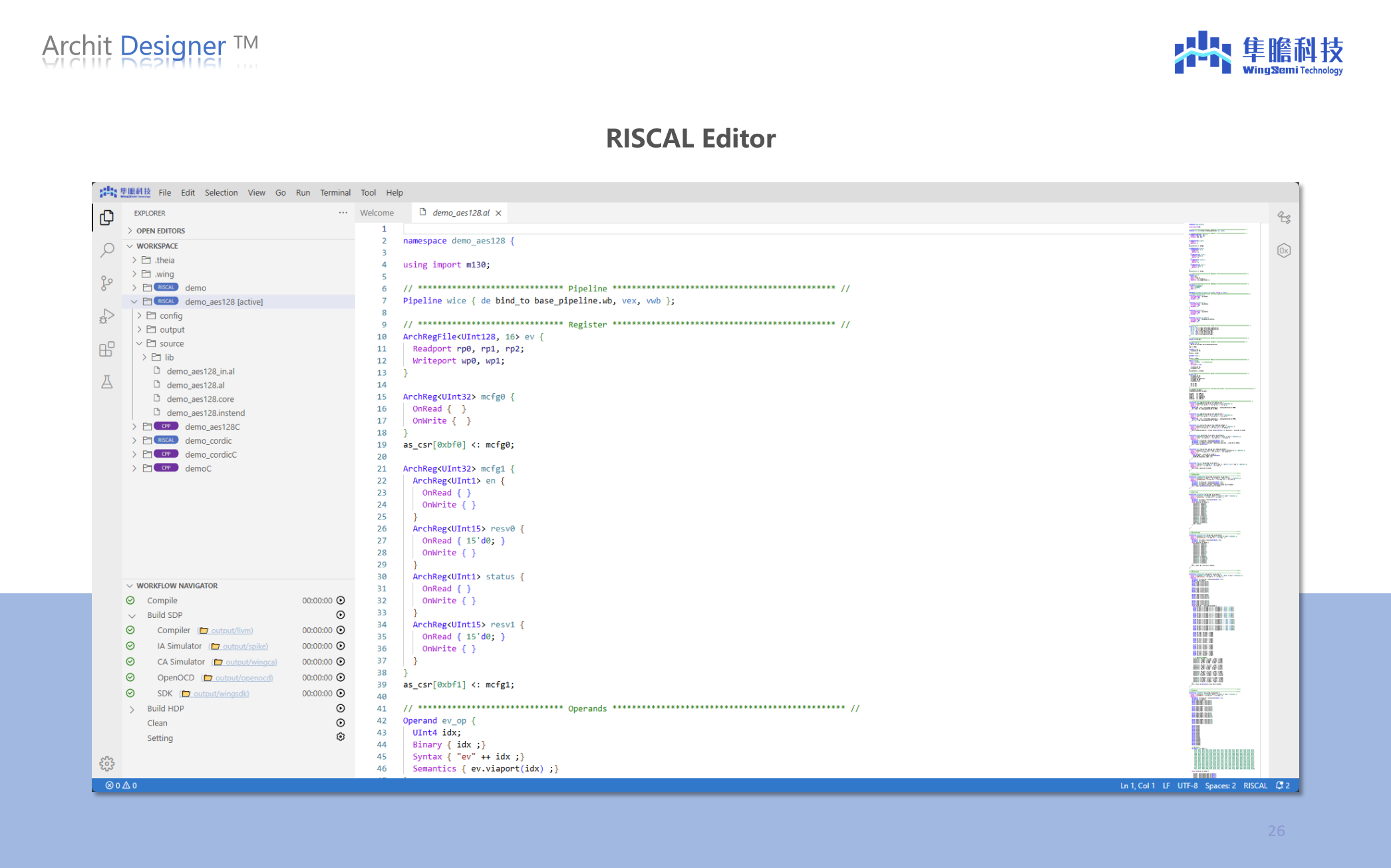
Task: Select the demo_aes128C CPP project
Action: (212, 427)
